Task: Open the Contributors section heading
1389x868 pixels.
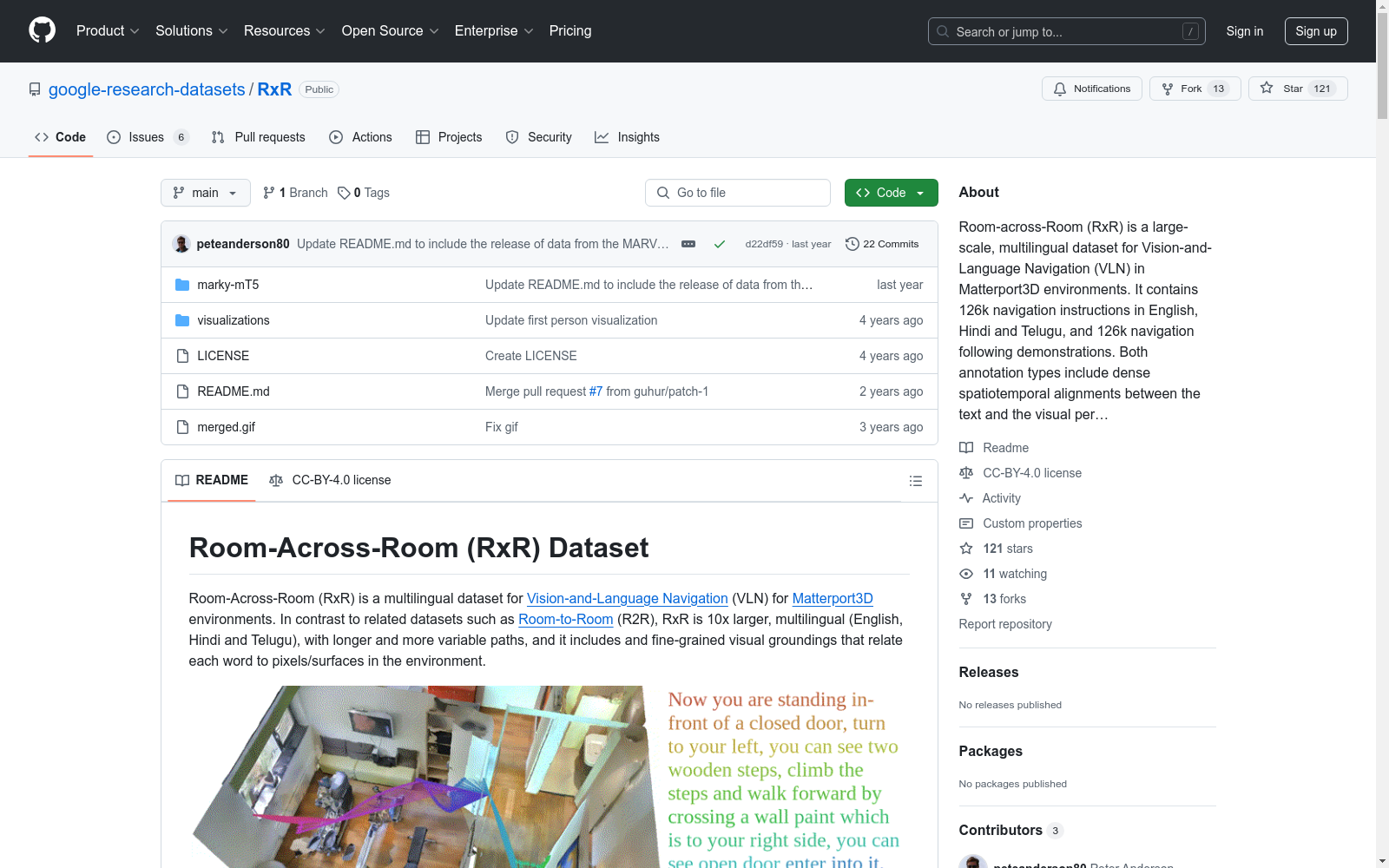Action: 1010,830
